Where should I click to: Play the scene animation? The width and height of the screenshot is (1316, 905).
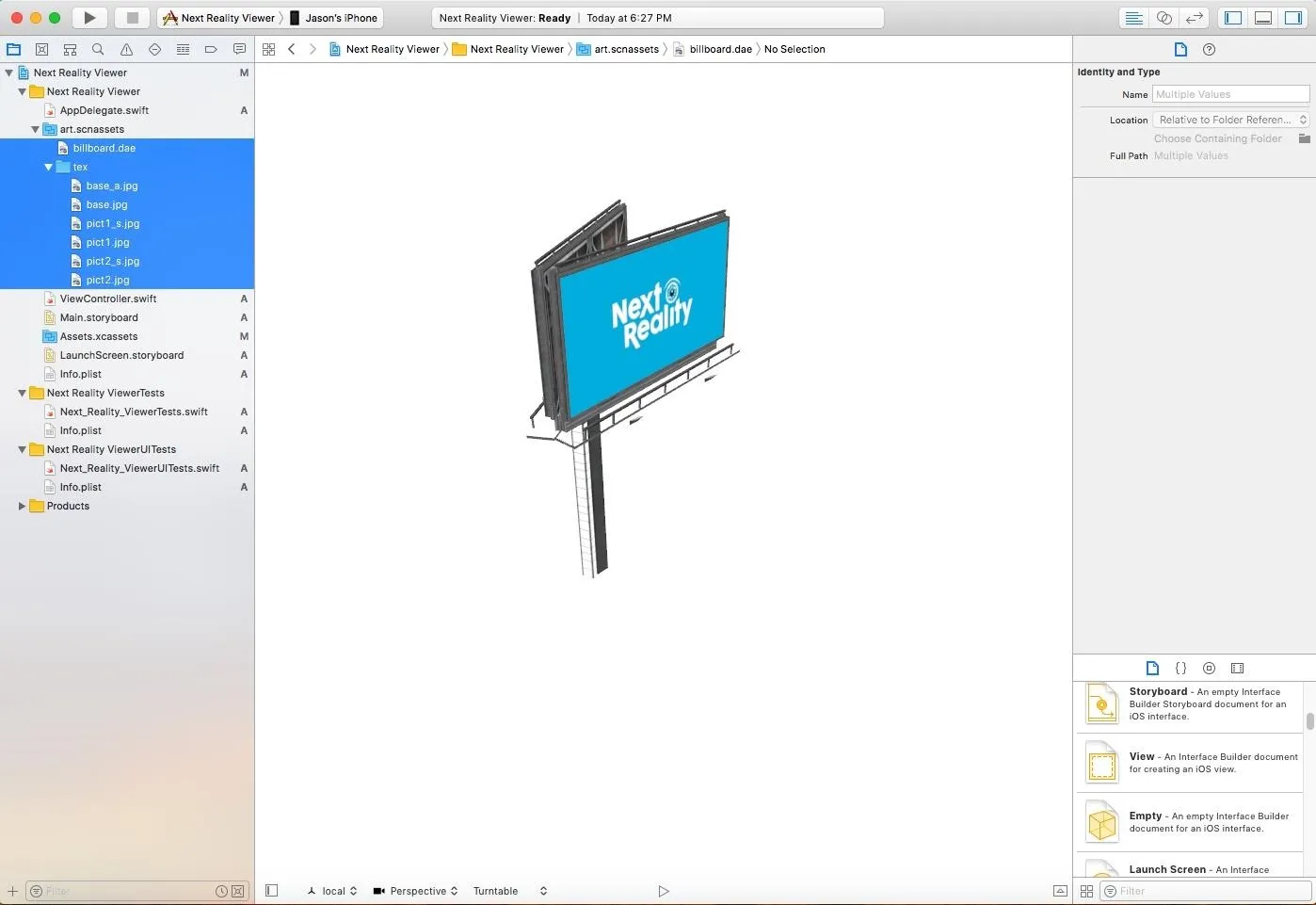coord(664,891)
